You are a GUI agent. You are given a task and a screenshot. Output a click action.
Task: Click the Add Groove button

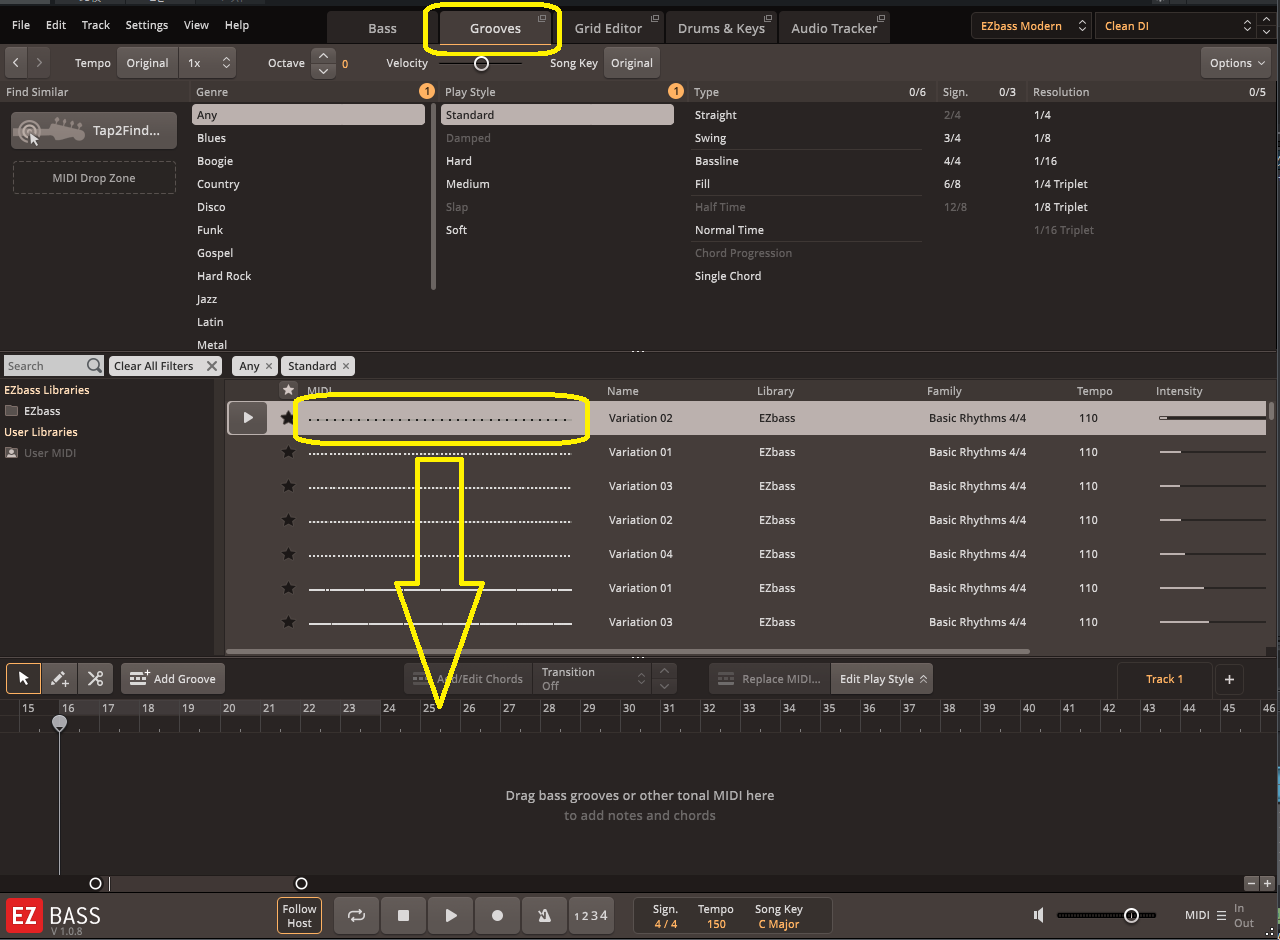173,679
